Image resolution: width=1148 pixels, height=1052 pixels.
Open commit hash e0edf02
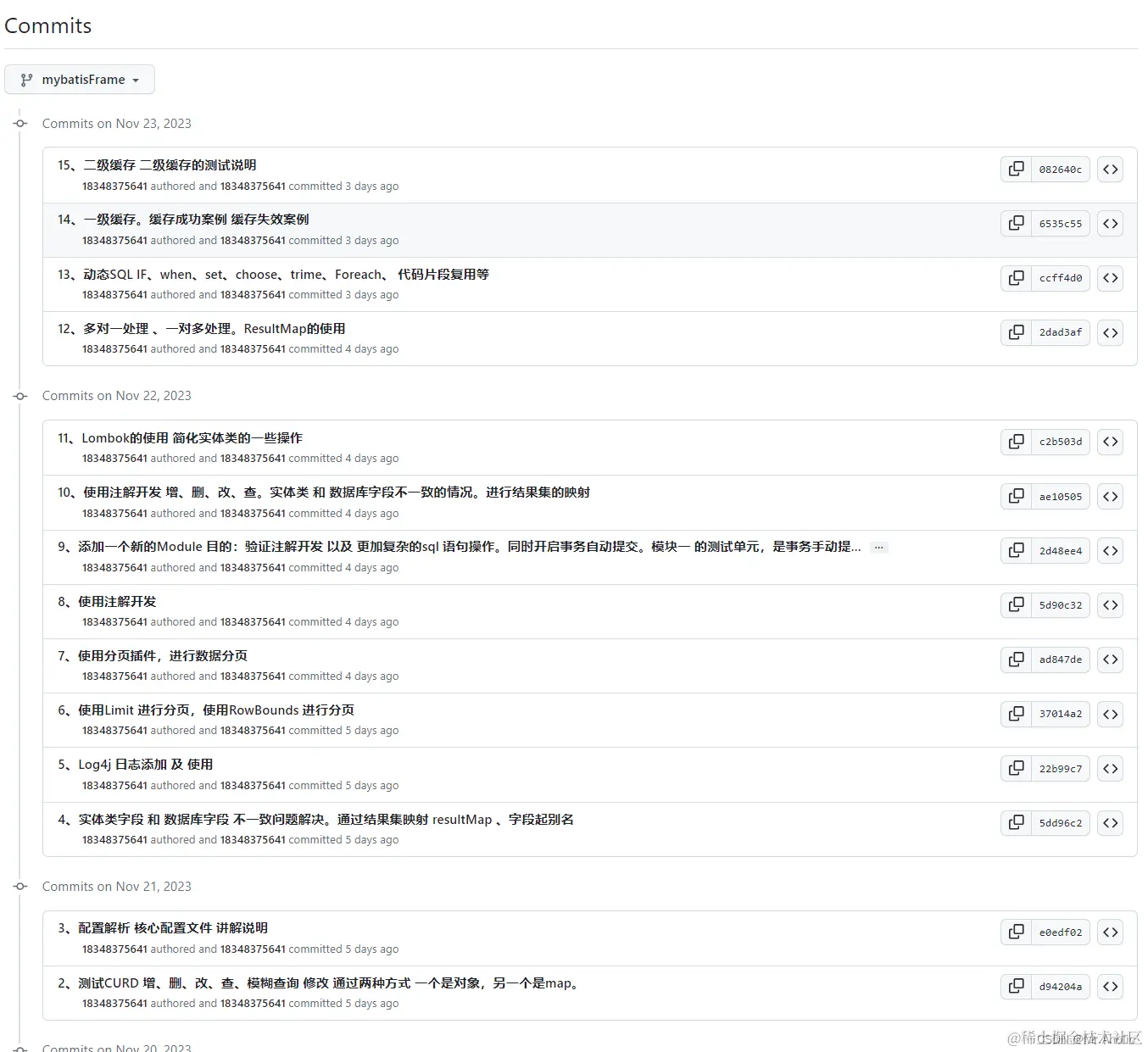[1061, 932]
